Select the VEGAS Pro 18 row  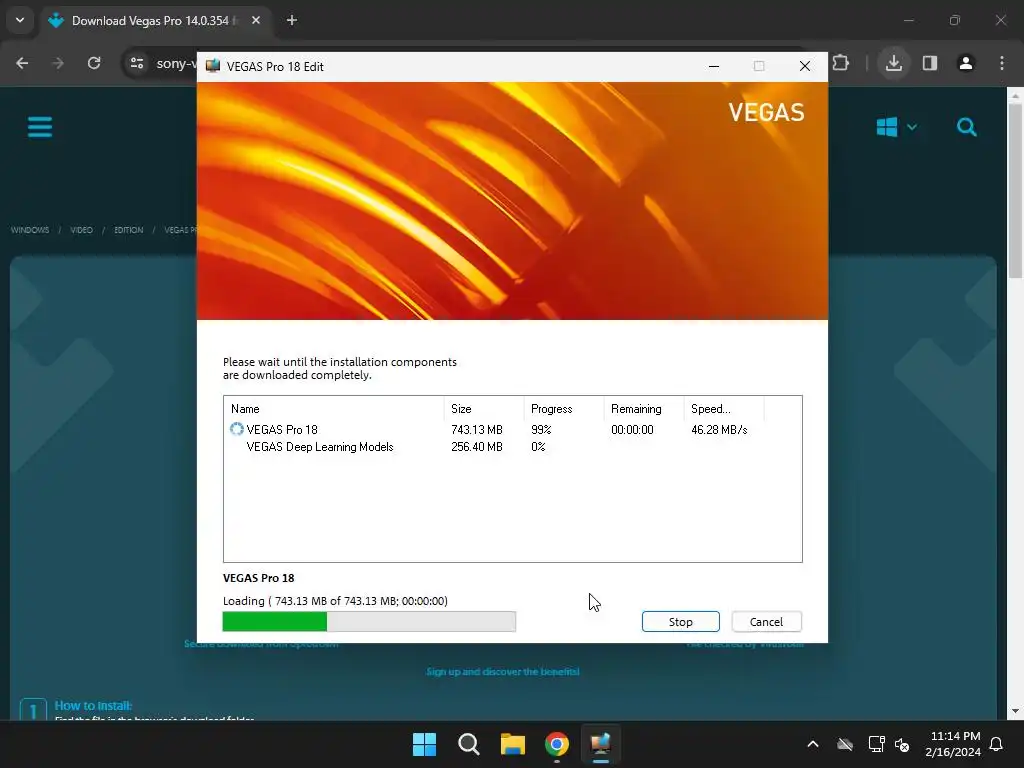(x=512, y=430)
